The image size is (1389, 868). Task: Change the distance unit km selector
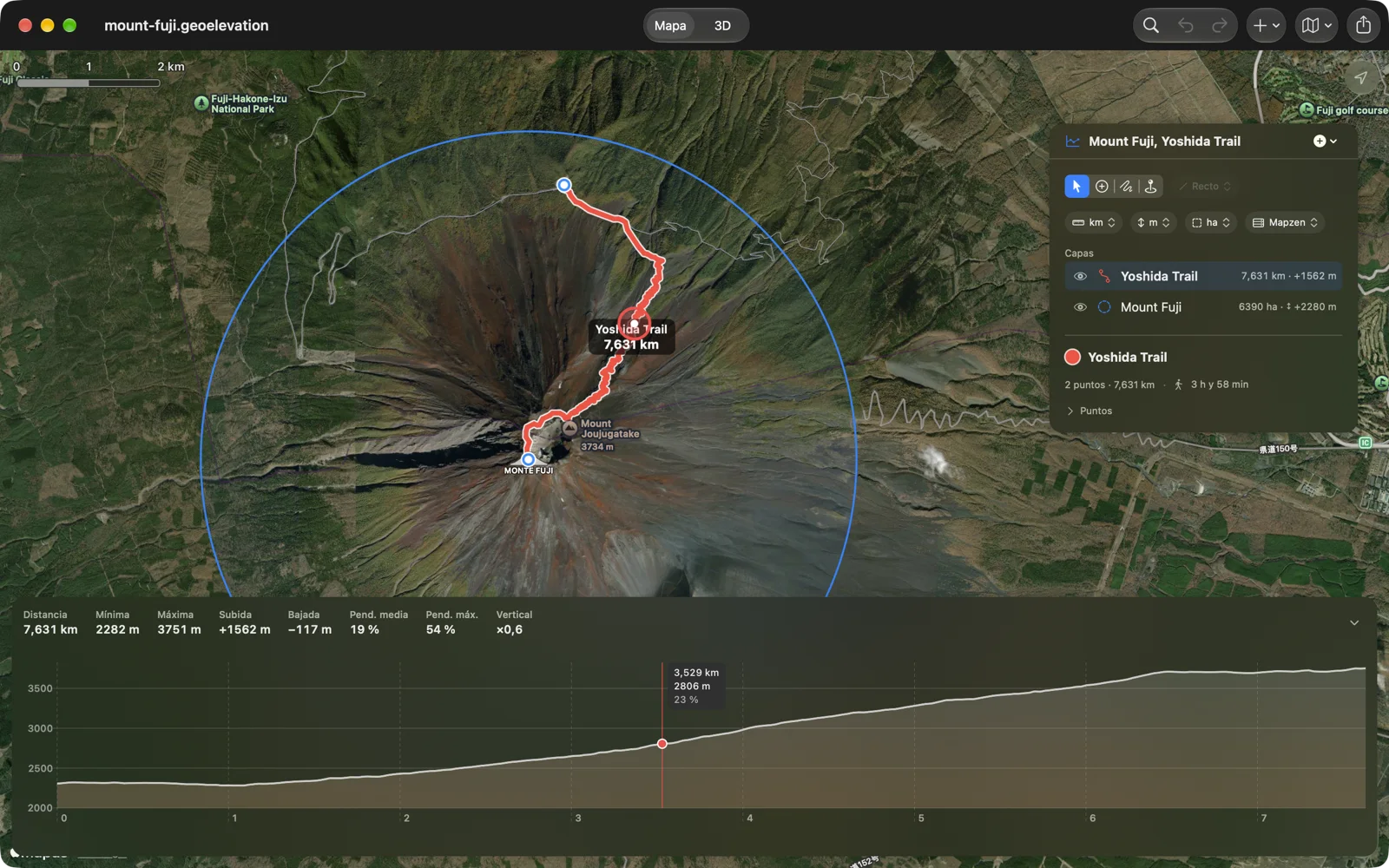[1094, 223]
